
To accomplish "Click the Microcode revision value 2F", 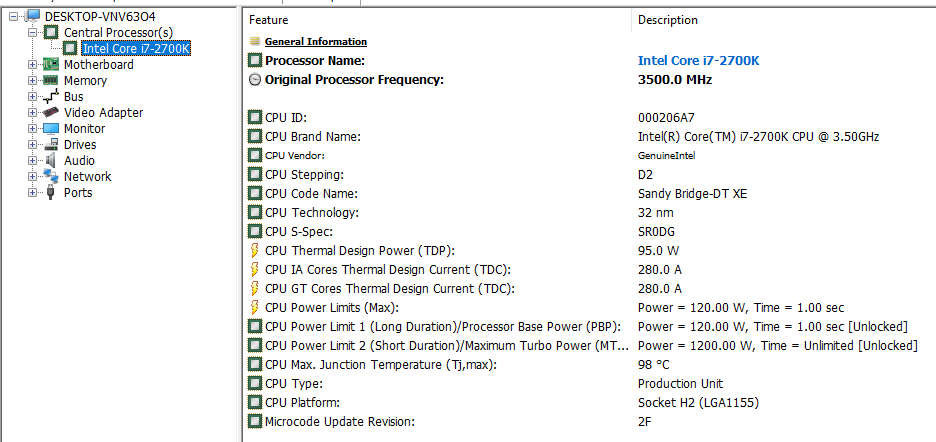I will [x=644, y=422].
